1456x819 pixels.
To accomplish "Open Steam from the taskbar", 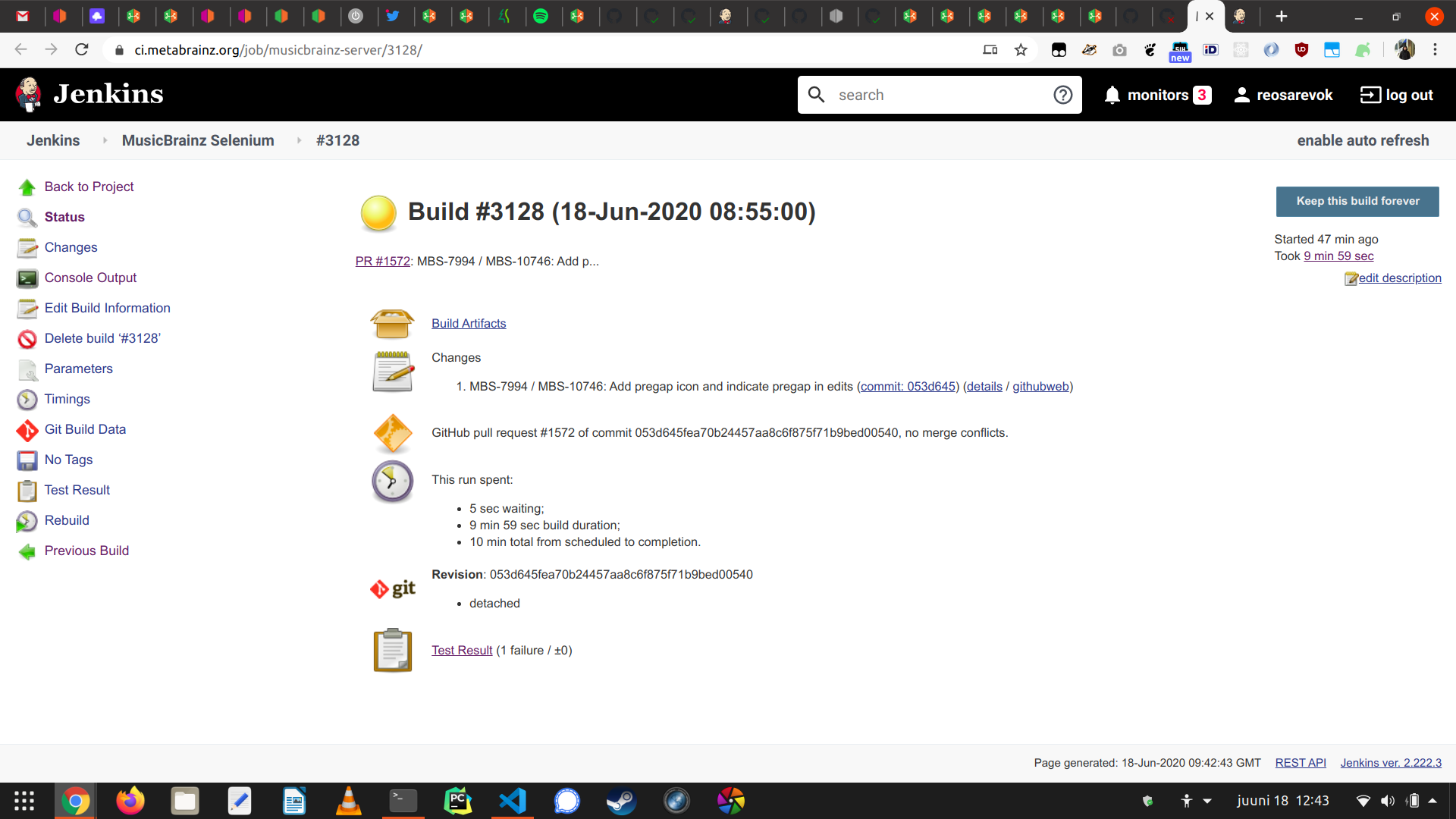I will point(621,801).
